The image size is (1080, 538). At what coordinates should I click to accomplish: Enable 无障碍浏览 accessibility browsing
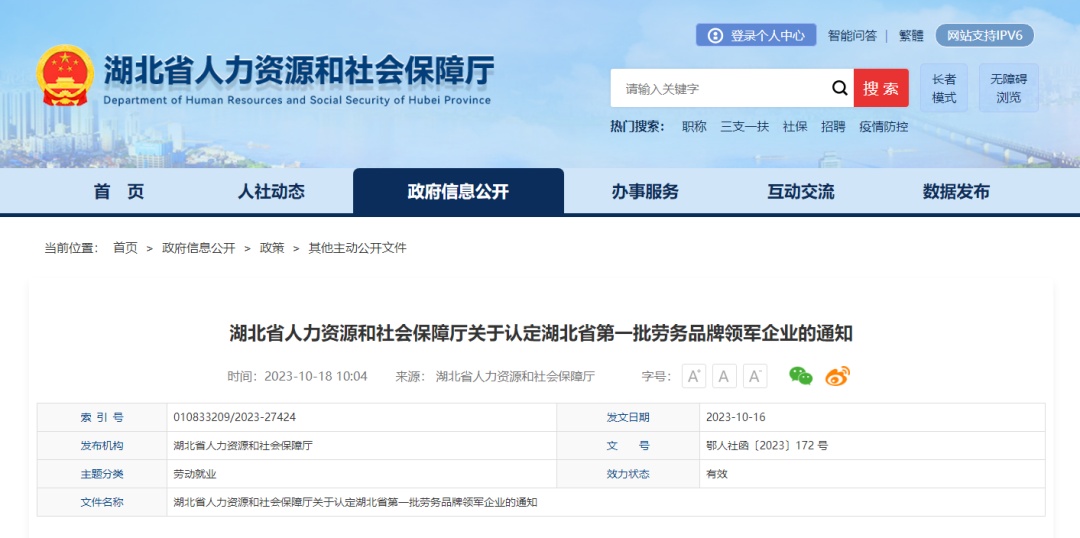pyautogui.click(x=1008, y=88)
